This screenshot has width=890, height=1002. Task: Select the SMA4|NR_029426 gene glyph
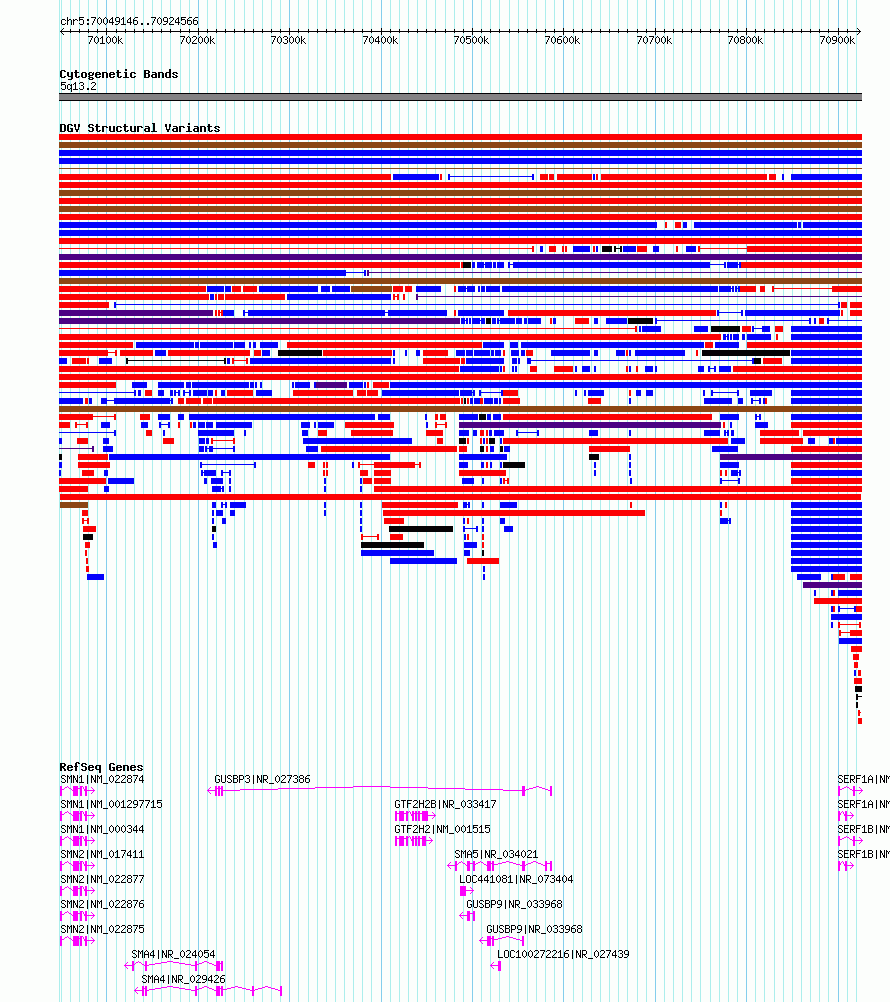208,990
